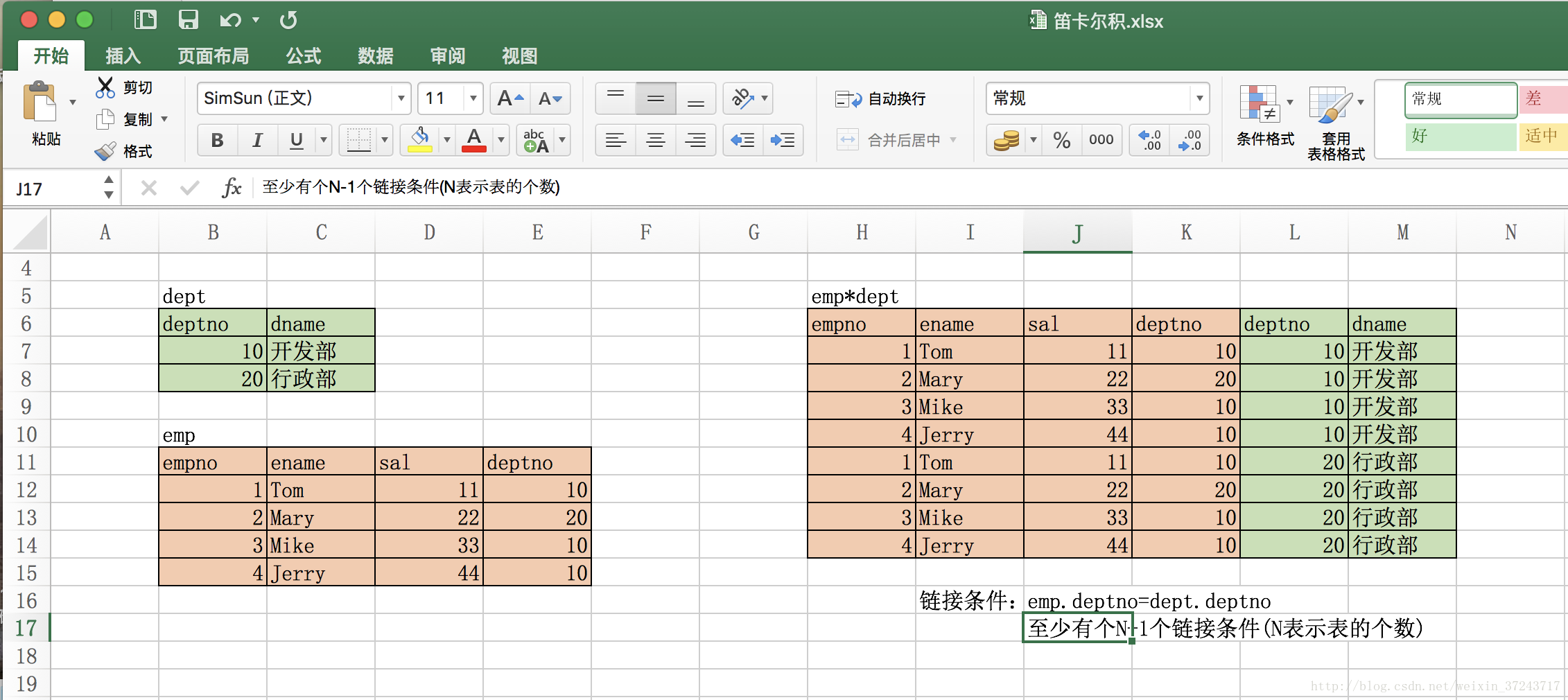1568x700 pixels.
Task: Switch to 插入 ribbon tab
Action: tap(123, 55)
